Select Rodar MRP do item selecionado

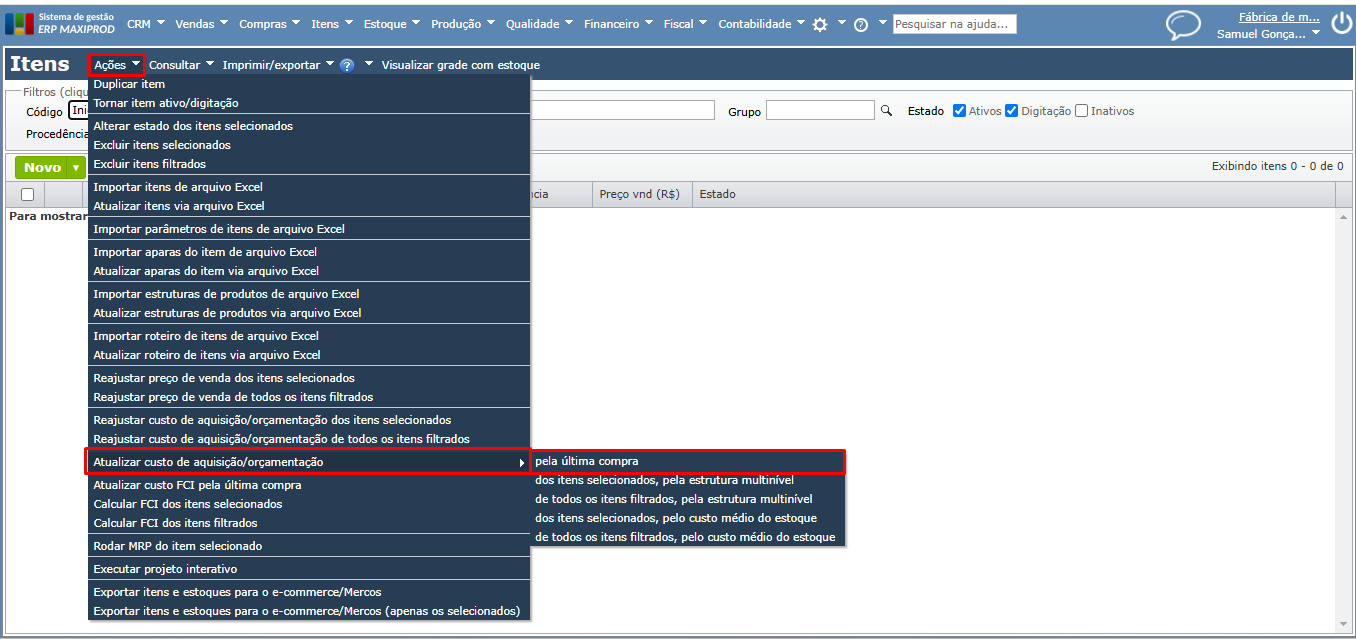coord(309,546)
